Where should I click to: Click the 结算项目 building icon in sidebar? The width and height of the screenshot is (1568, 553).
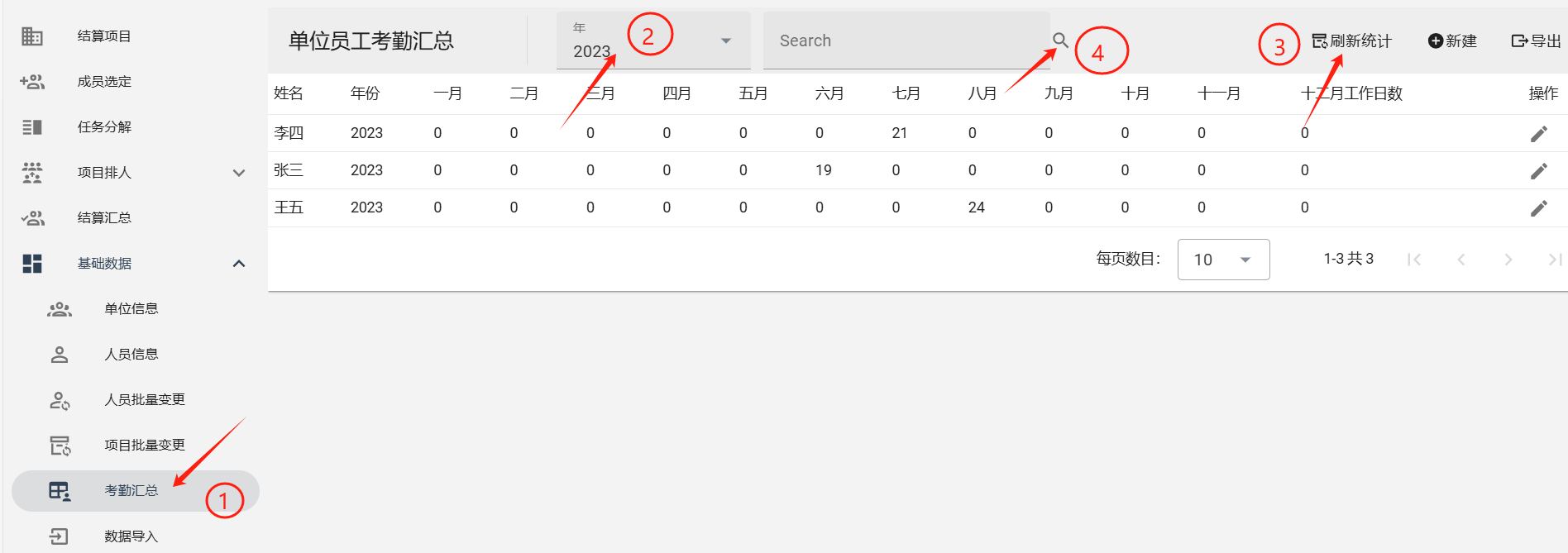click(32, 36)
